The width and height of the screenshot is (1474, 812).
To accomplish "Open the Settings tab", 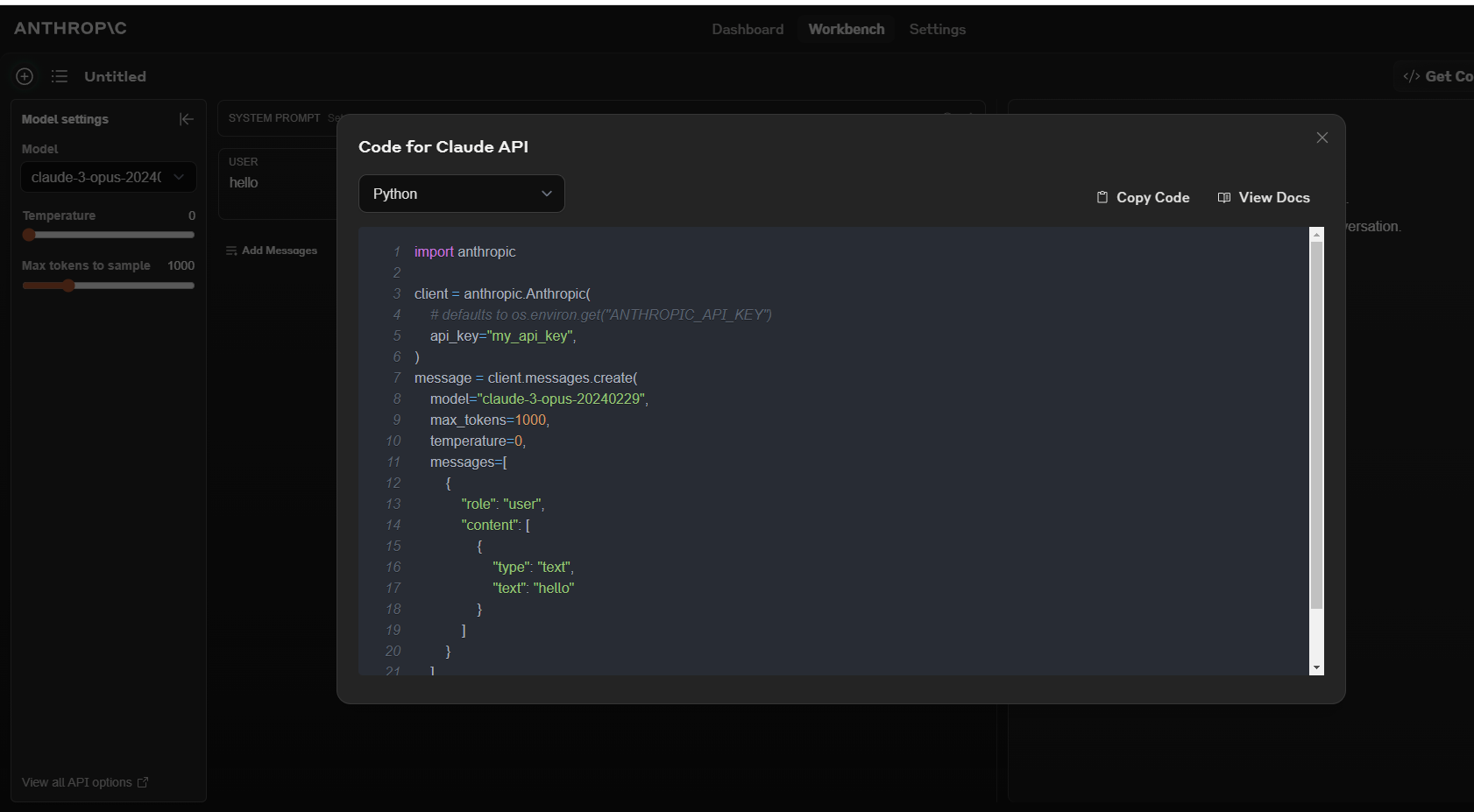I will pyautogui.click(x=937, y=29).
